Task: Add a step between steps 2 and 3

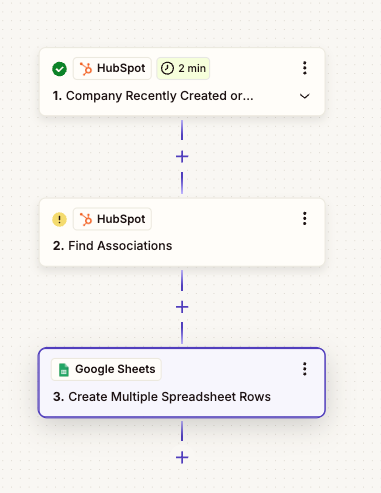Action: click(x=182, y=307)
